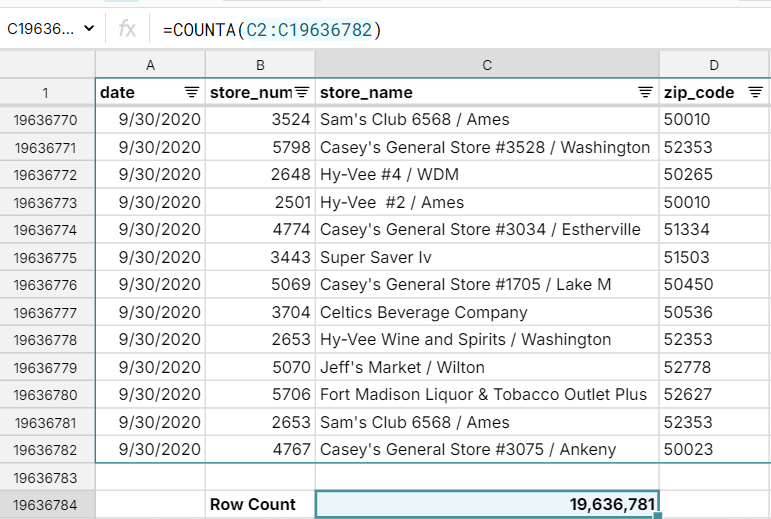Open filter icon in store_name header
This screenshot has height=519, width=771.
(x=645, y=92)
